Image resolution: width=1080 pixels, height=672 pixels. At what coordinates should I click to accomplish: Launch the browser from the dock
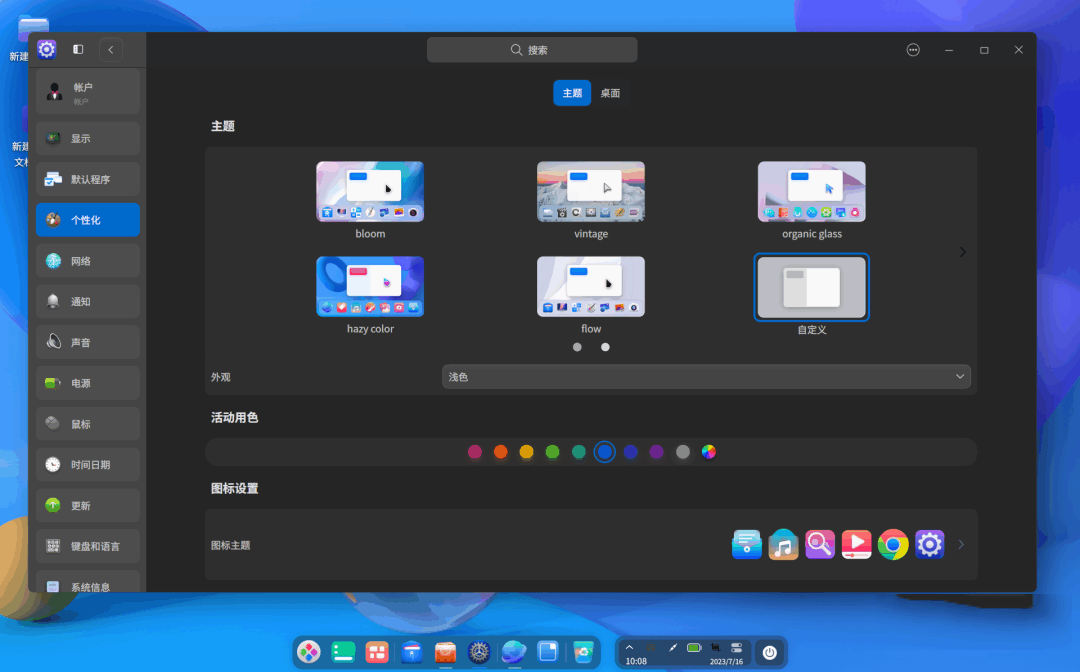point(513,651)
